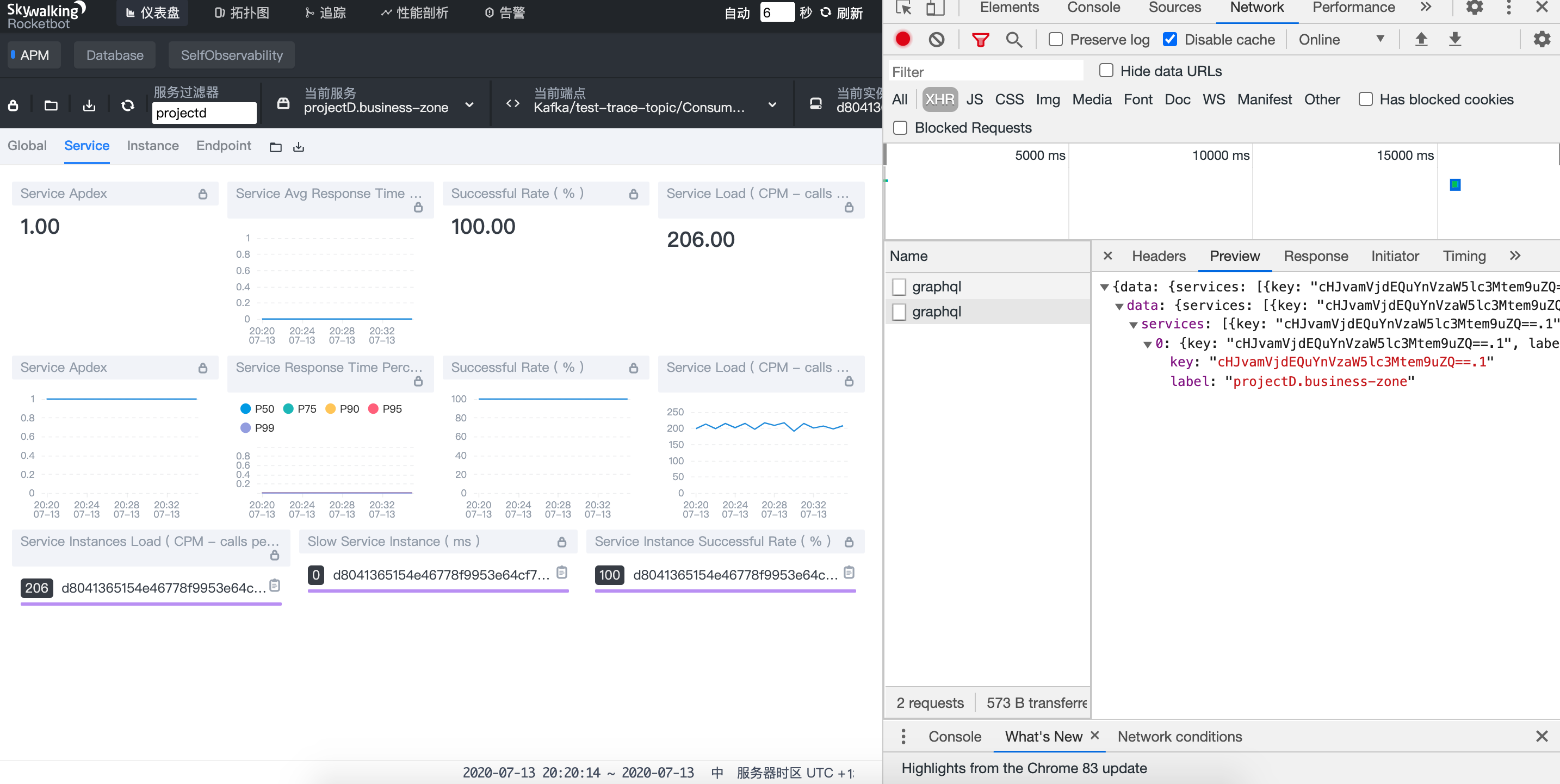Open network search with the magnifier icon
1560x784 pixels.
click(1014, 39)
